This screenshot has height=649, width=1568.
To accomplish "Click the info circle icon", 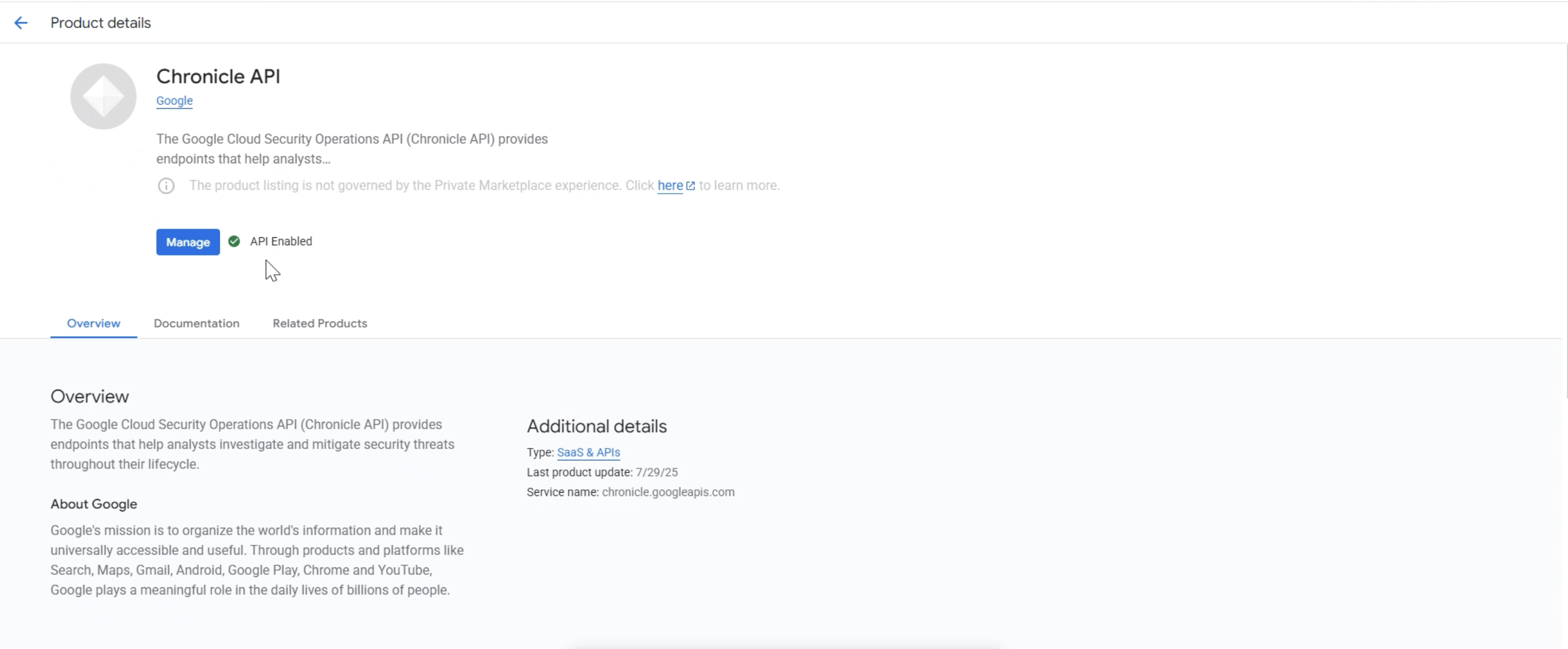I will pos(166,186).
